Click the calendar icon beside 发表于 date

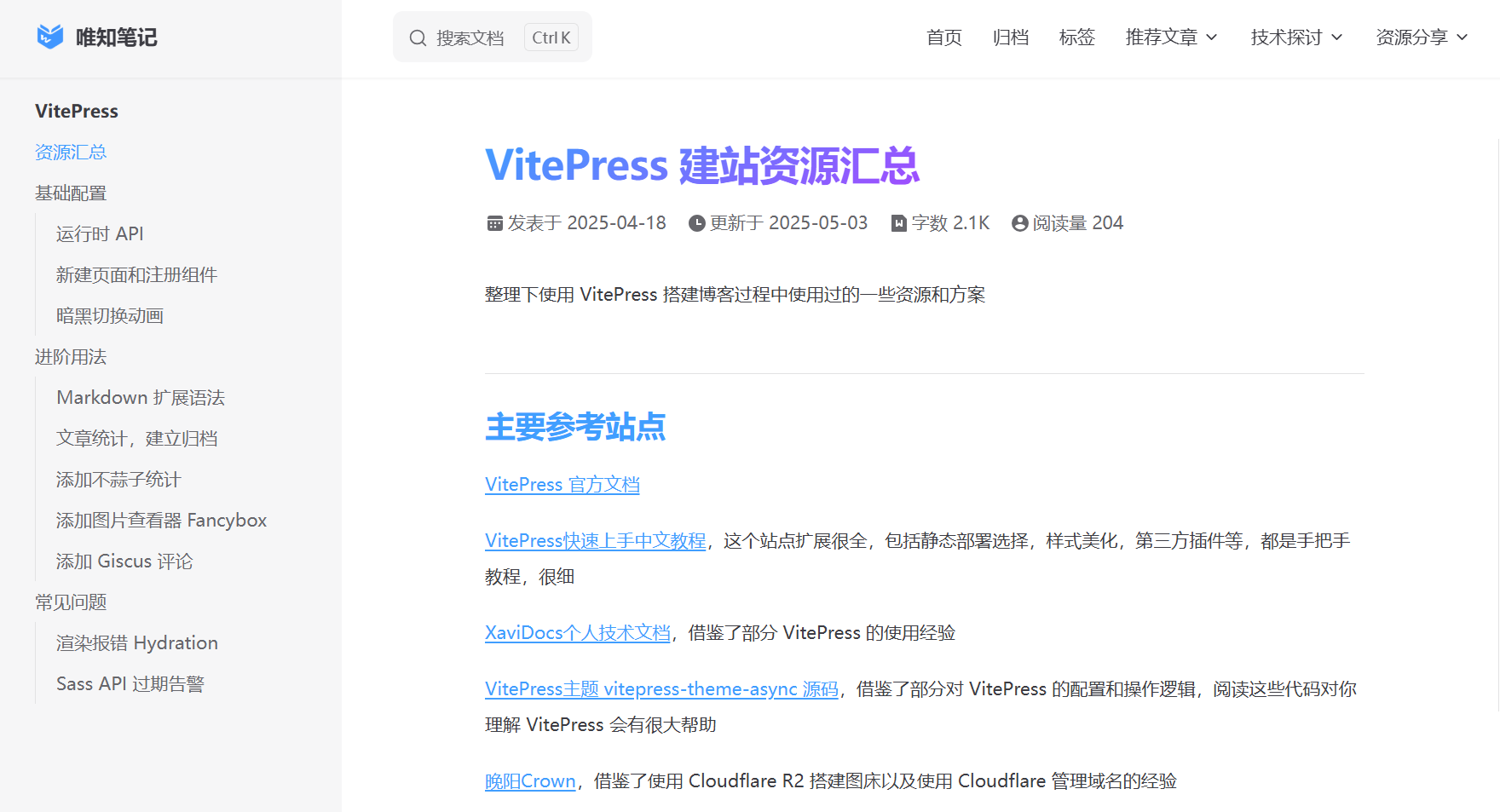pos(494,223)
